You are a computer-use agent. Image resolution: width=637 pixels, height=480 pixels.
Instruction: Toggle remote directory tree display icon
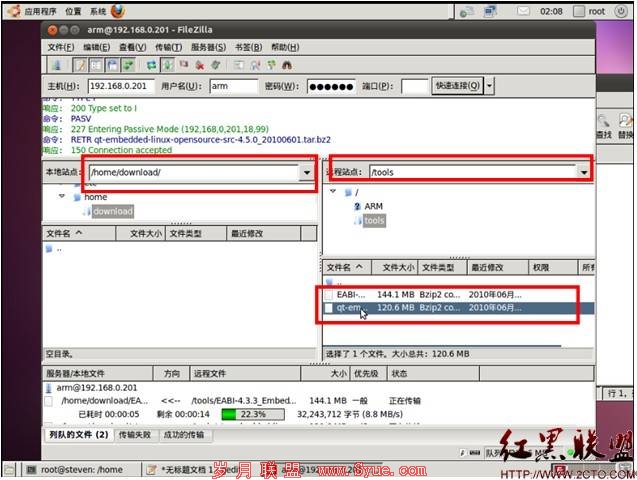112,65
